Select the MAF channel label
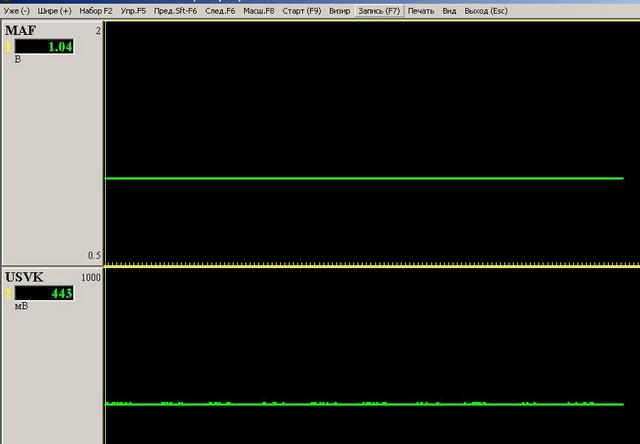 click(x=21, y=31)
